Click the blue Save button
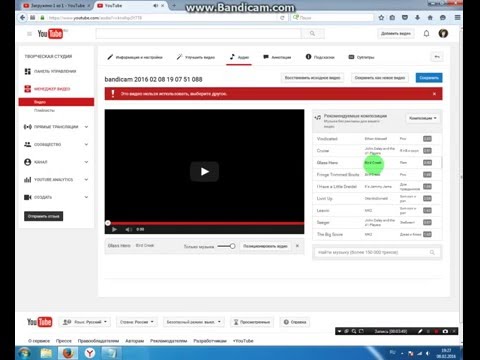 coord(429,78)
